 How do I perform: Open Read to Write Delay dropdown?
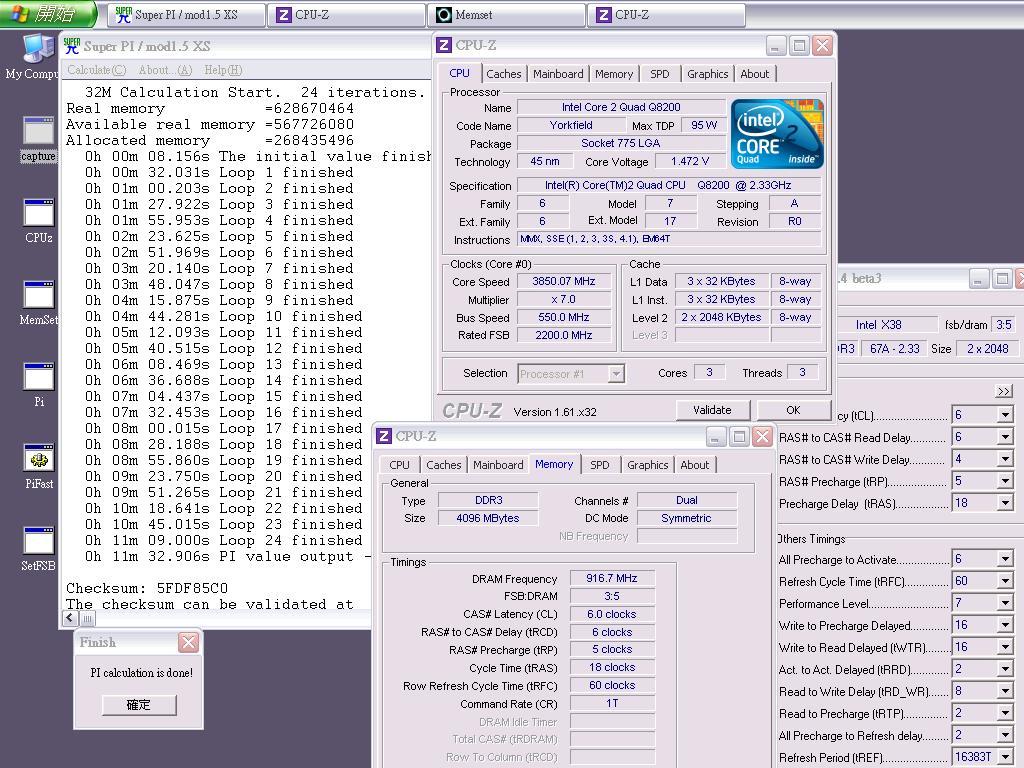[x=1005, y=692]
